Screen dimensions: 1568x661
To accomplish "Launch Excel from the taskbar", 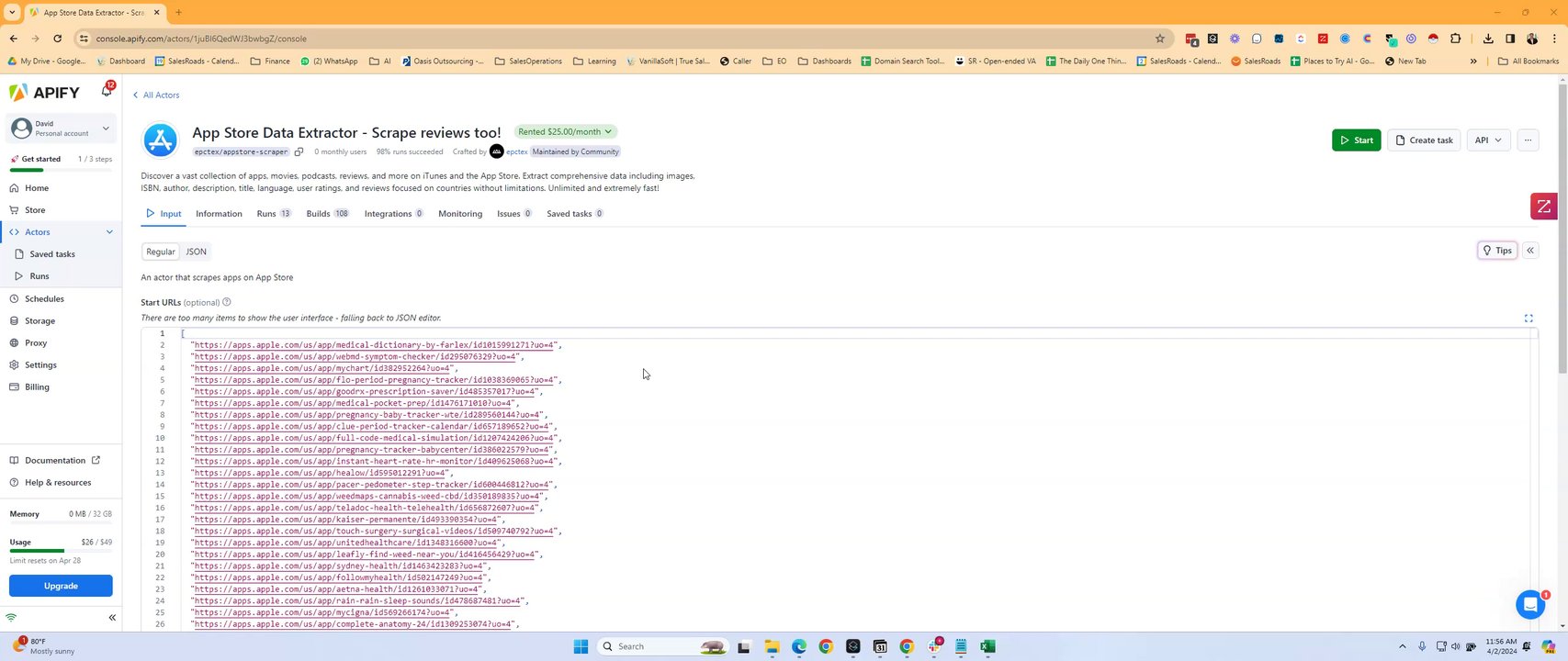I will [x=987, y=646].
